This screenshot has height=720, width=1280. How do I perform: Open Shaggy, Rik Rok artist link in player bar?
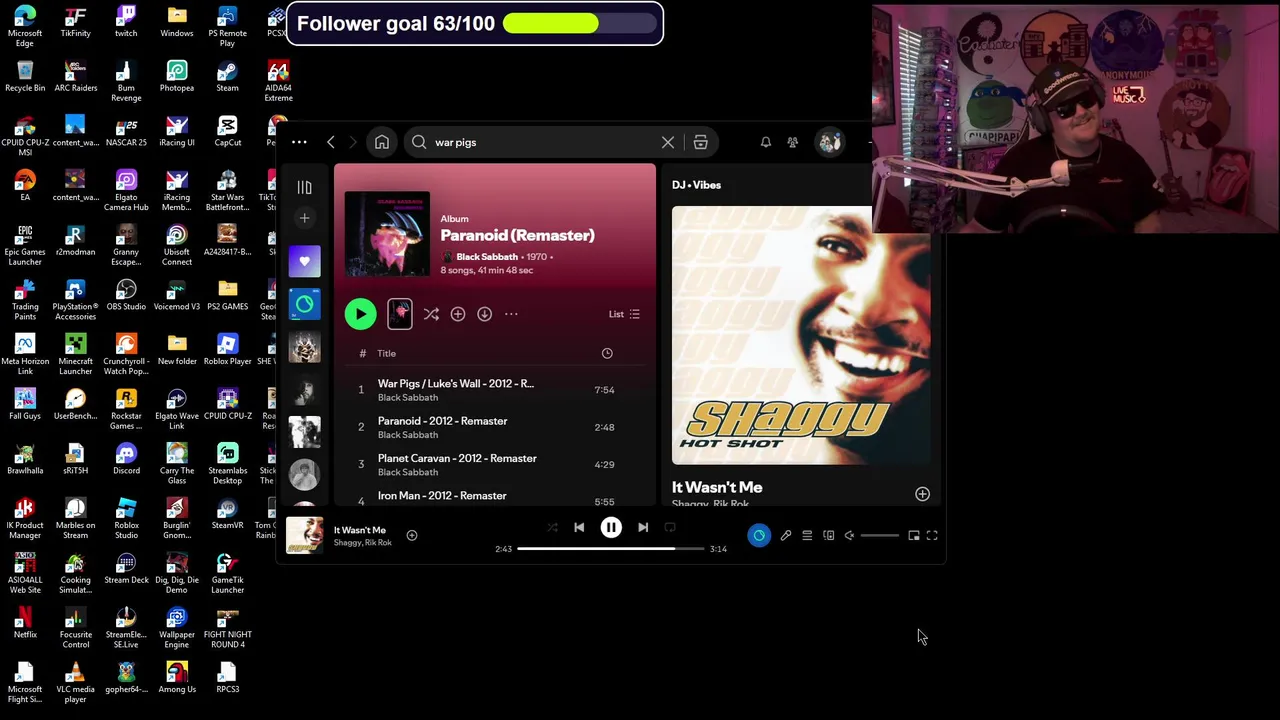click(363, 543)
